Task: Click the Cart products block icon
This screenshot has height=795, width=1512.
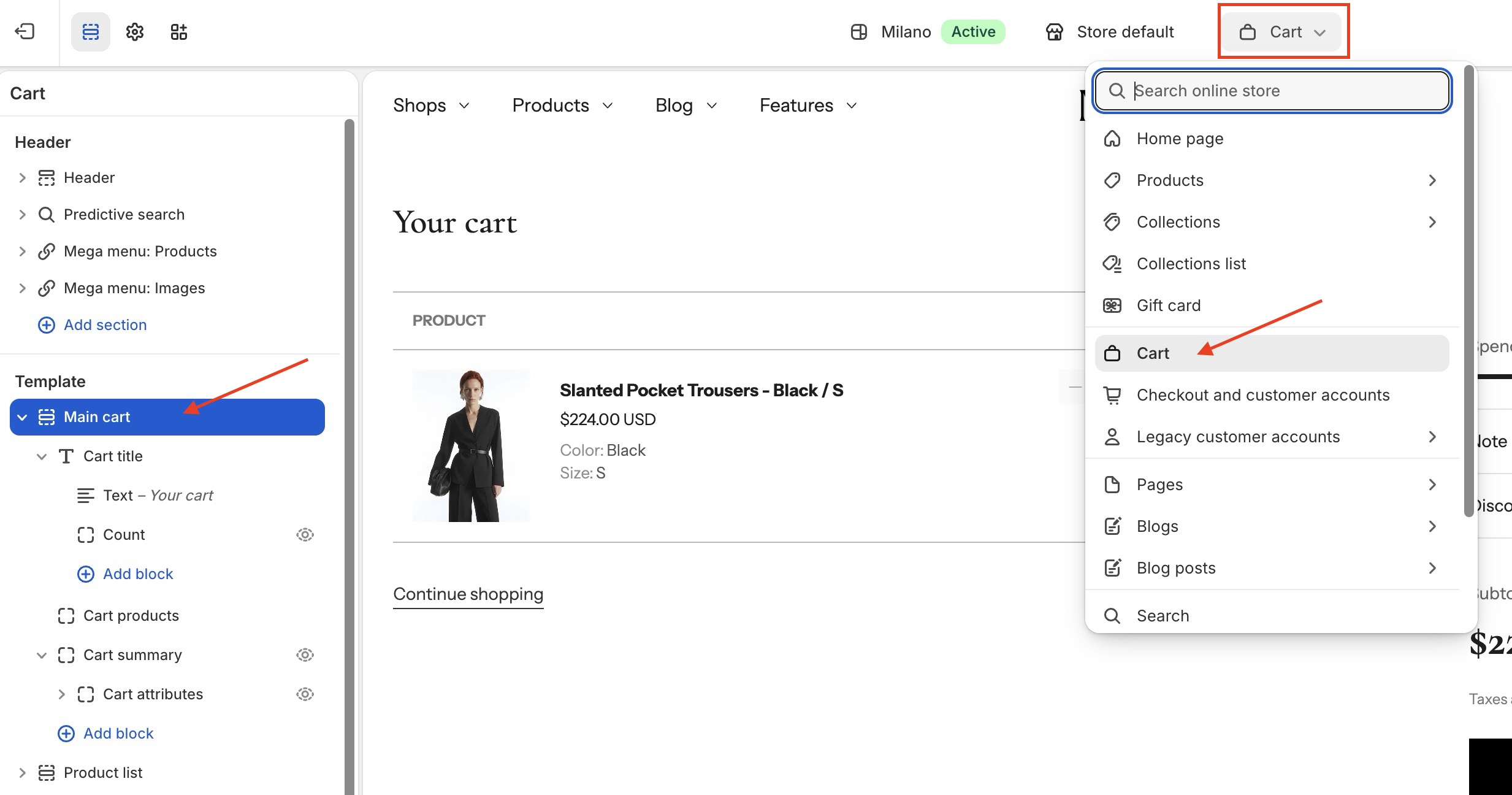Action: point(66,616)
